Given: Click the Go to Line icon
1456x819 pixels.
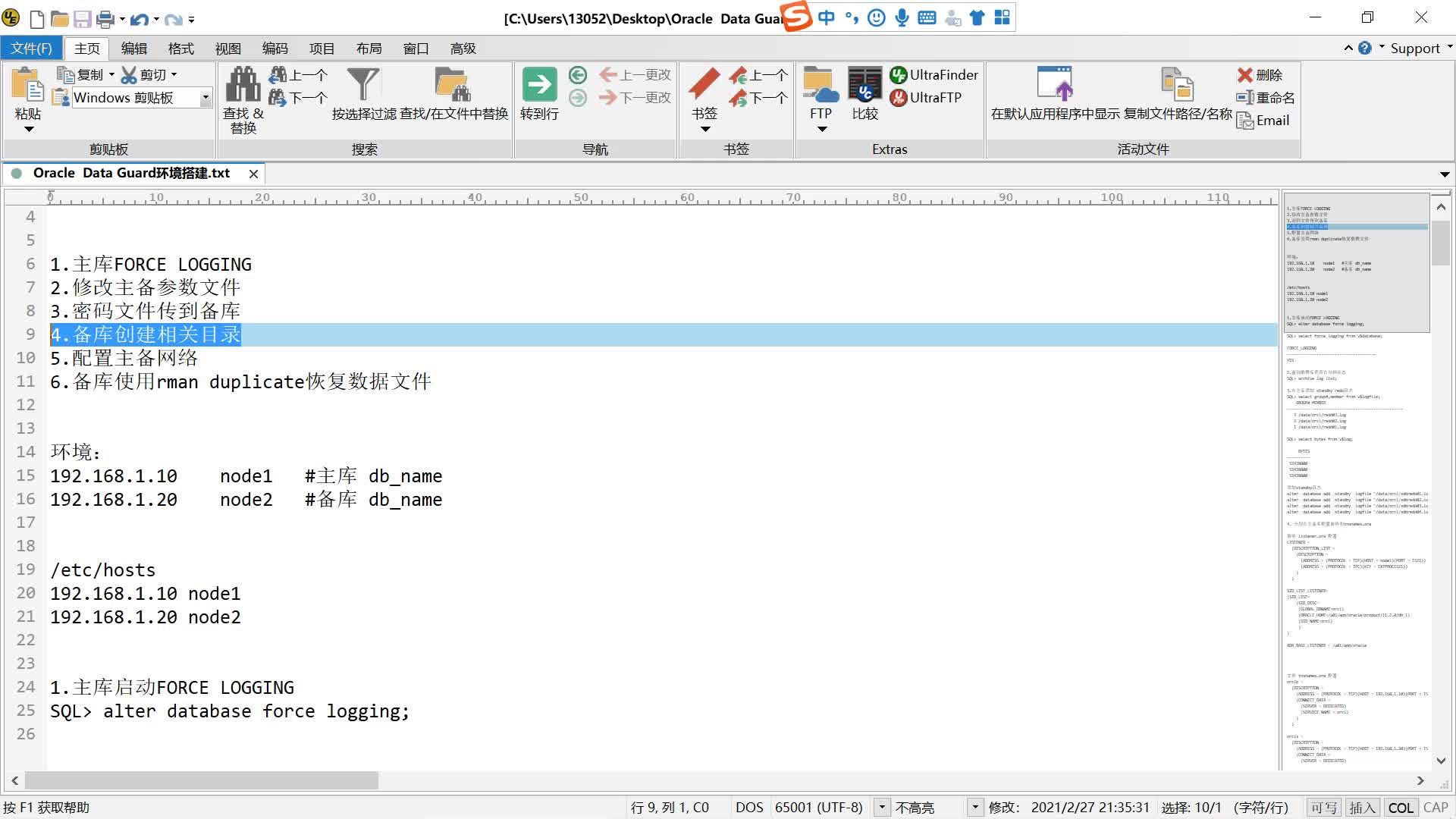Looking at the screenshot, I should point(539,85).
